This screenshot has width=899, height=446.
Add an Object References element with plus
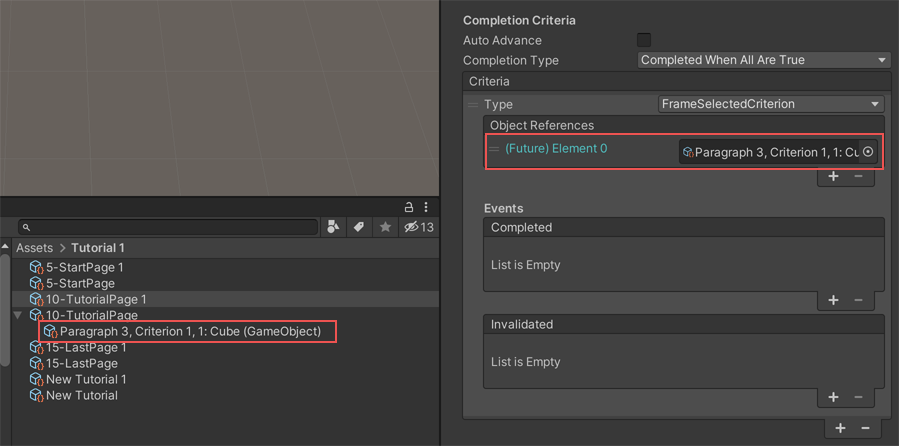833,176
